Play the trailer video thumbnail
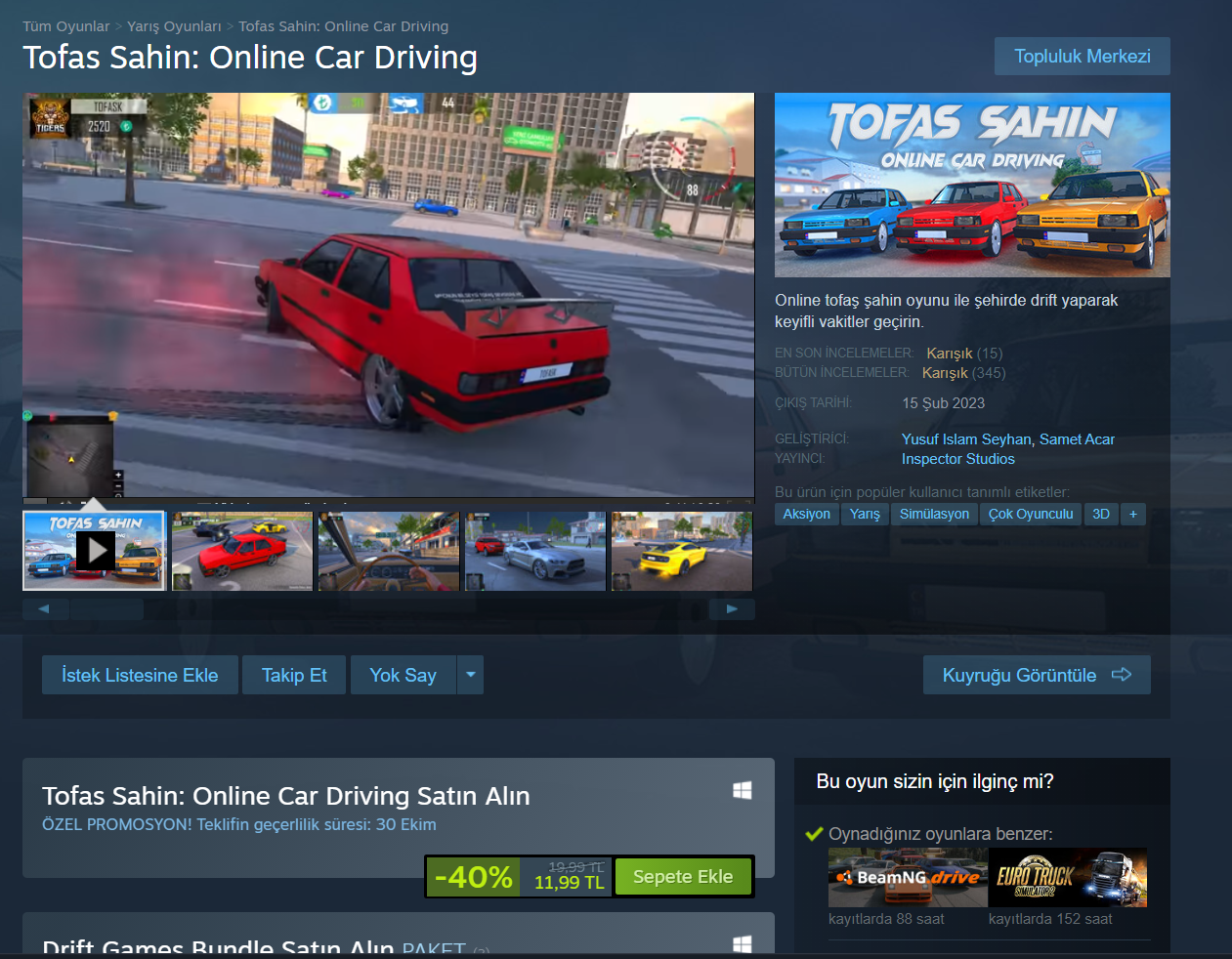 point(95,551)
